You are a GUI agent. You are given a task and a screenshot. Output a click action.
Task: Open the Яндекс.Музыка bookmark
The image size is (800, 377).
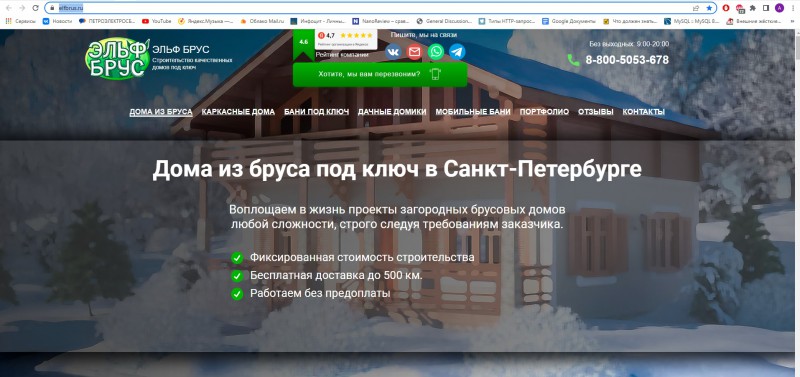coord(206,21)
